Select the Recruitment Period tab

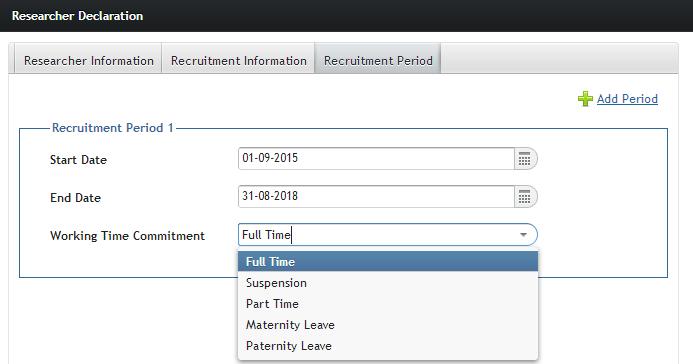tap(378, 61)
